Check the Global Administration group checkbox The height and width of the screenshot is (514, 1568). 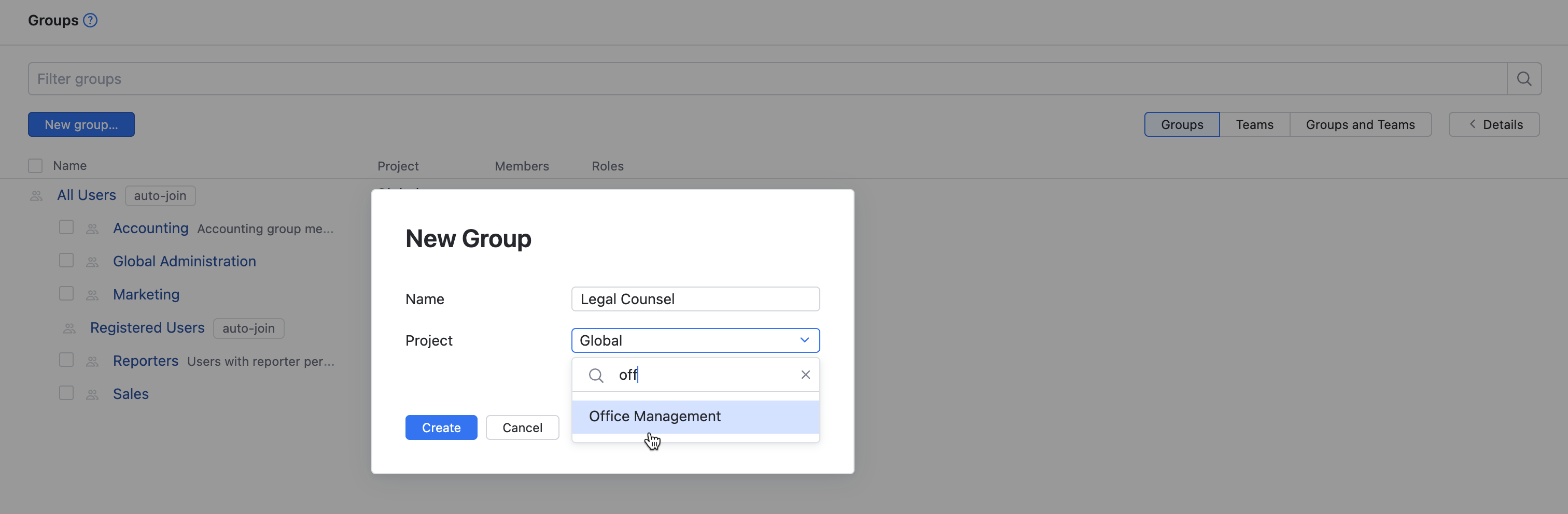(x=66, y=260)
